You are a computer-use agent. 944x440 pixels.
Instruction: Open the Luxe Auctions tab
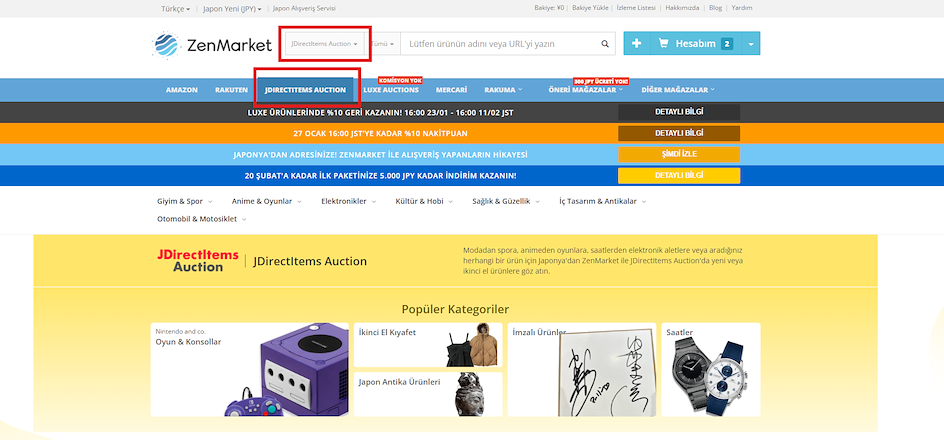coord(391,90)
